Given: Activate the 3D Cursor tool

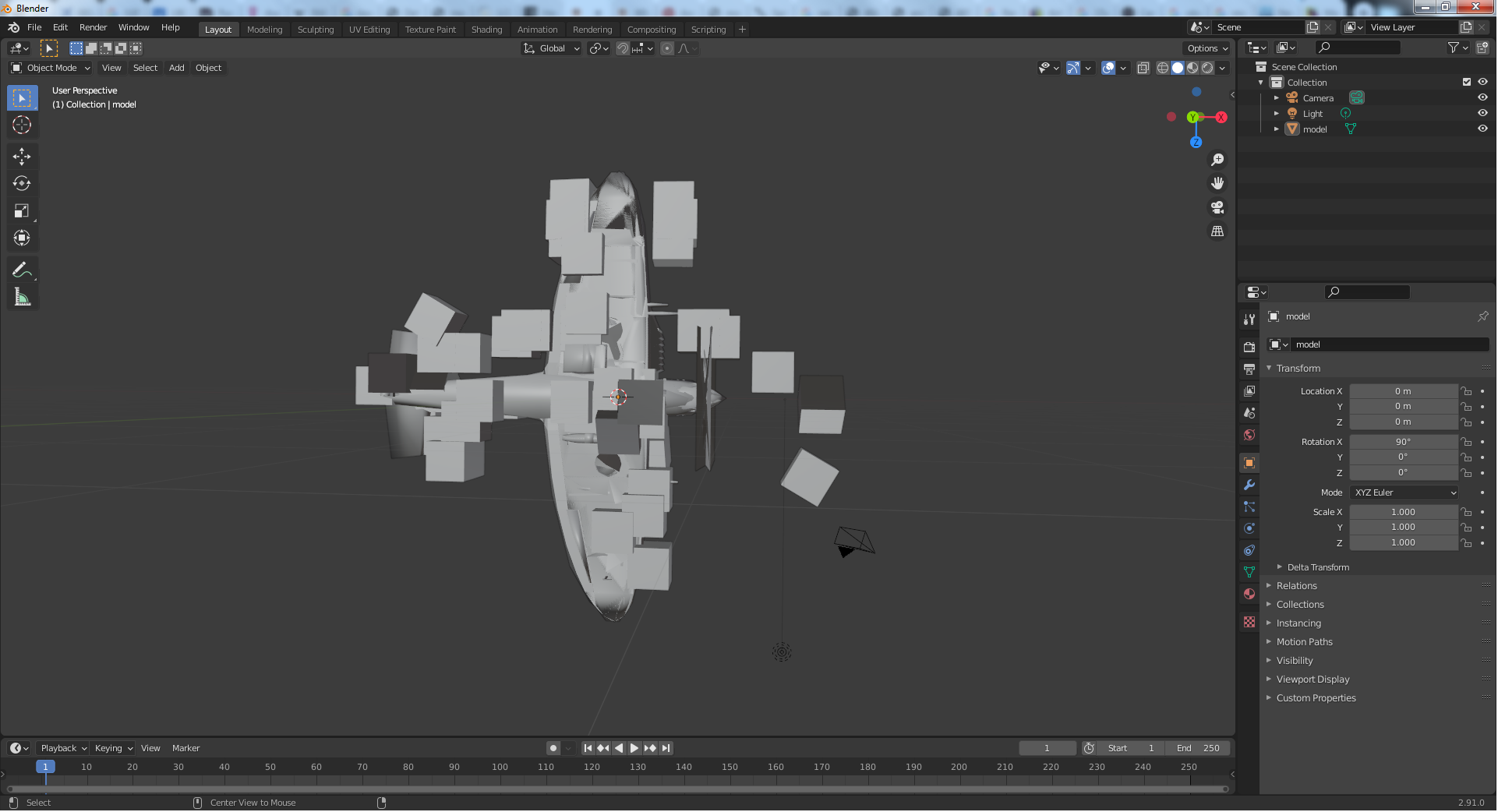Looking at the screenshot, I should tap(22, 125).
